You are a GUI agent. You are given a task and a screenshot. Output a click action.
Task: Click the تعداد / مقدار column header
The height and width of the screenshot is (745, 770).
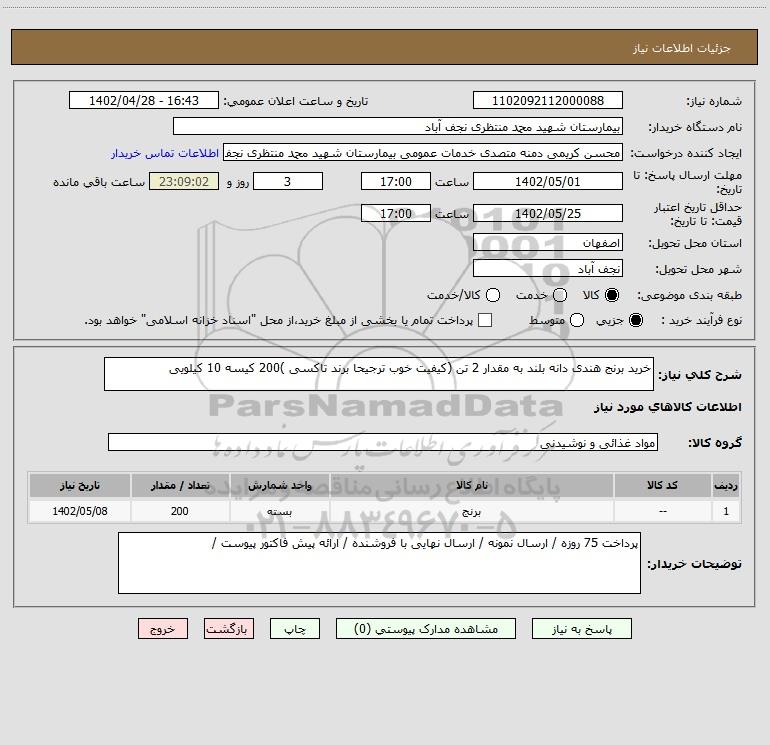coord(180,485)
